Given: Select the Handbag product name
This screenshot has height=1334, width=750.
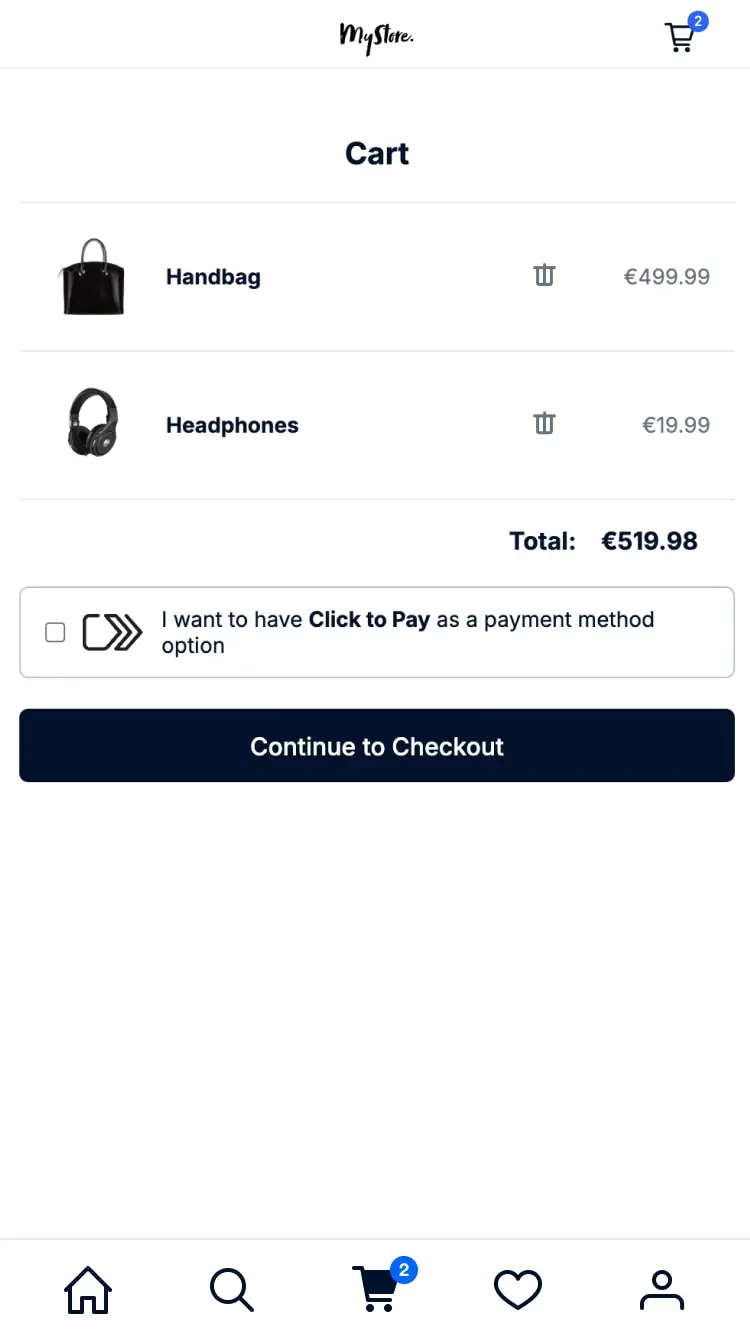Looking at the screenshot, I should pos(213,276).
